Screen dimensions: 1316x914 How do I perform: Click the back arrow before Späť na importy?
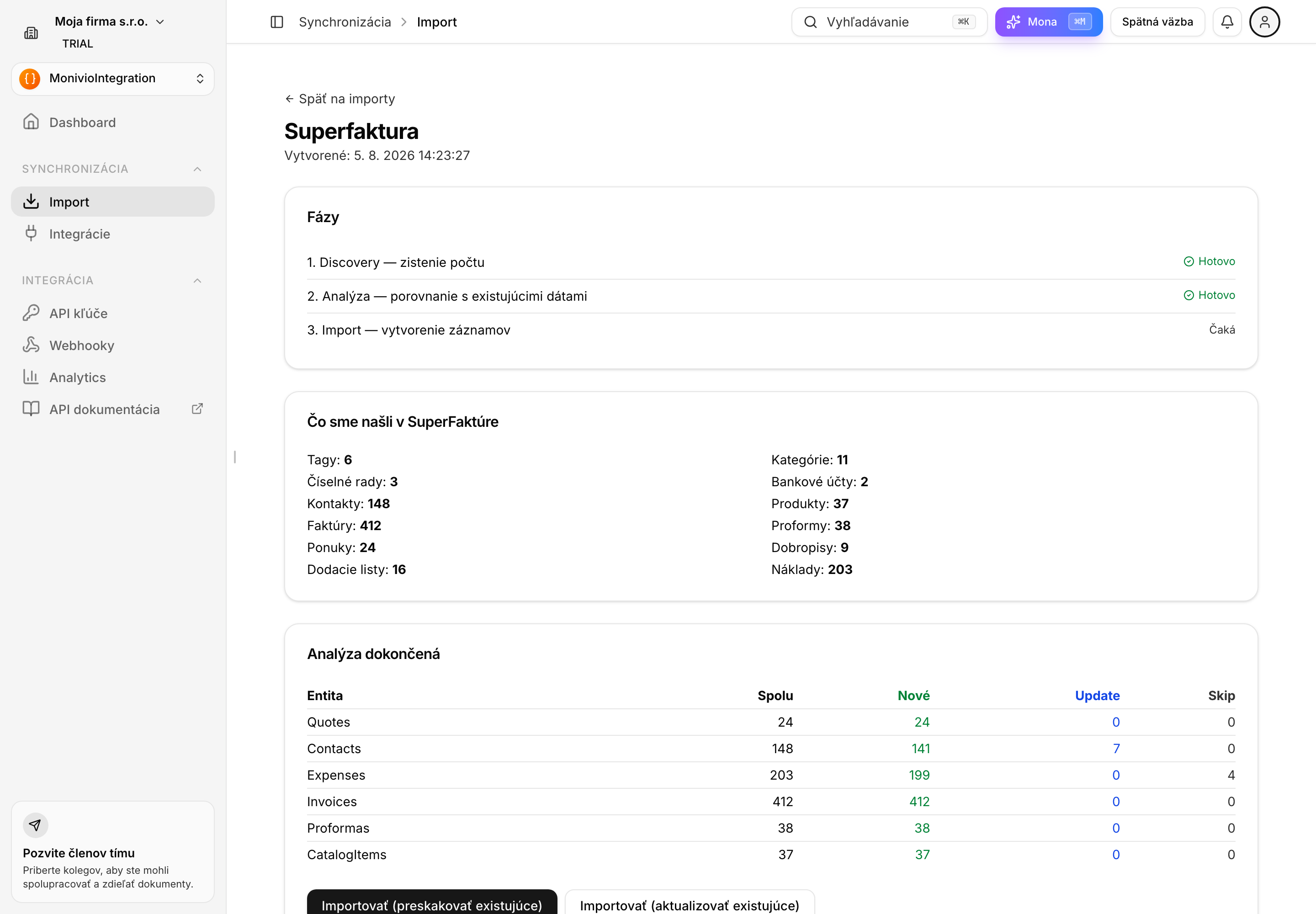click(x=289, y=99)
